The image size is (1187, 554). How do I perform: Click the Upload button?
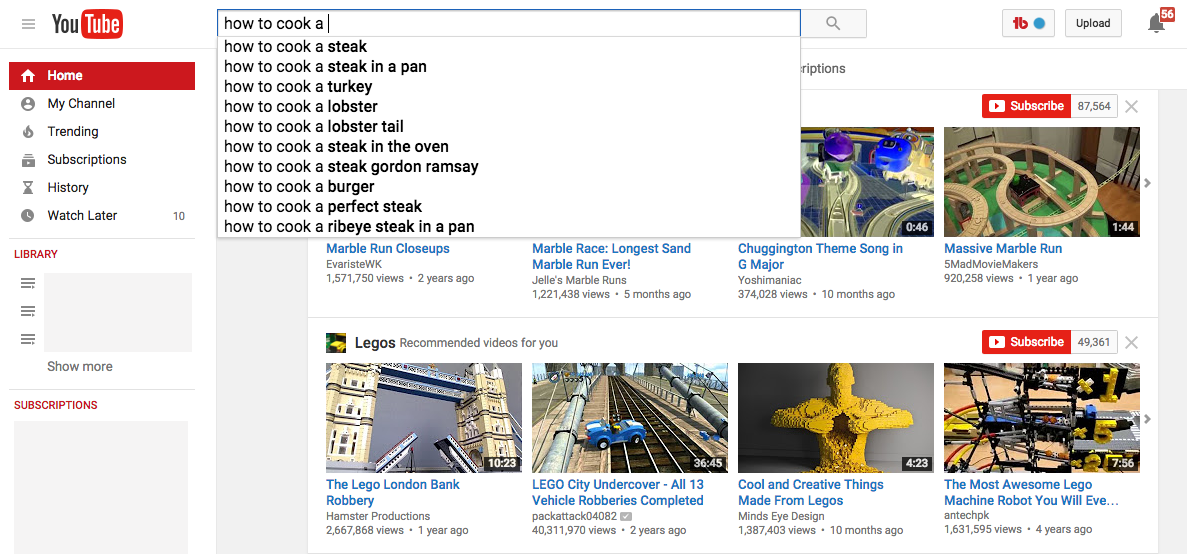click(1093, 23)
